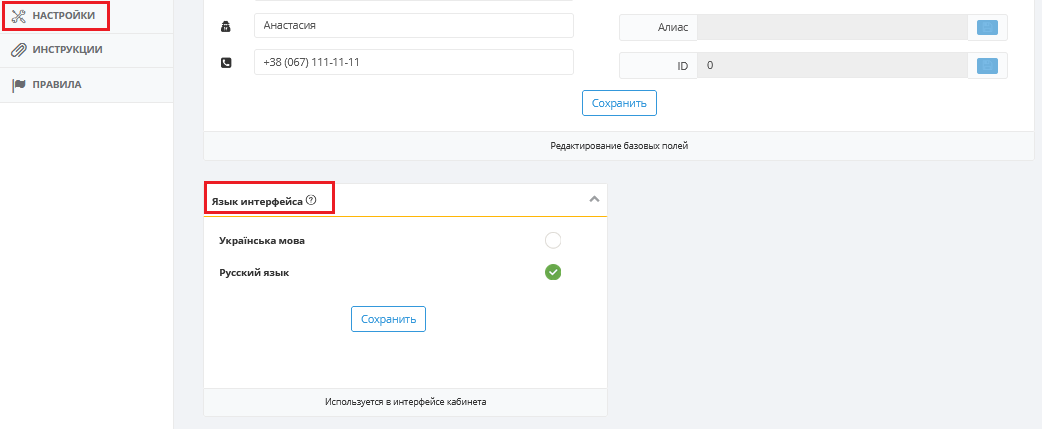Collapse the Язык интерфейса panel with chevron
This screenshot has width=1042, height=429.
click(595, 199)
